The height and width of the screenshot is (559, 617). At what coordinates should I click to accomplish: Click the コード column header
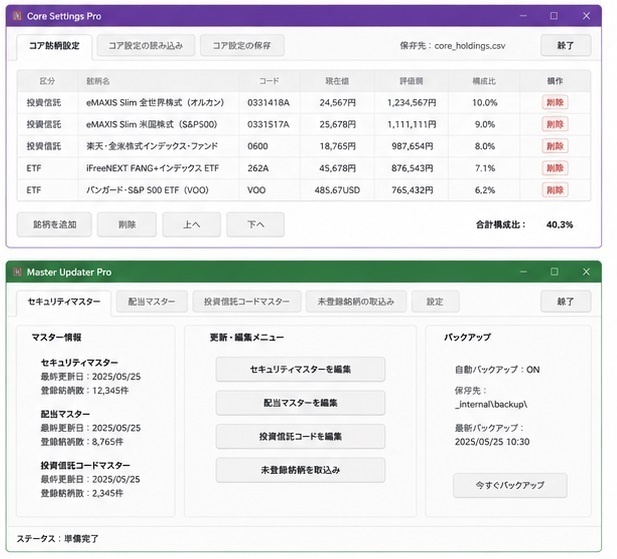(x=269, y=81)
